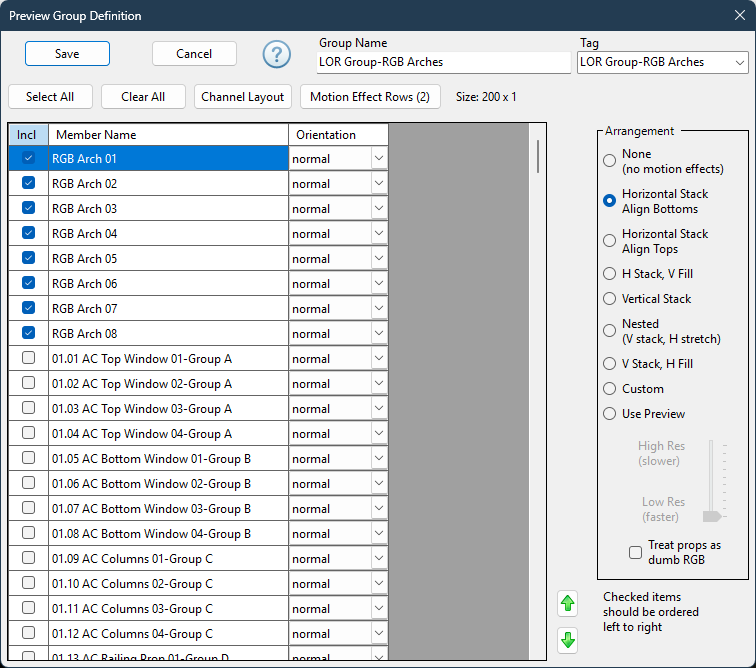Uncheck the RGB Arch 04 include box
756x668 pixels.
28,233
